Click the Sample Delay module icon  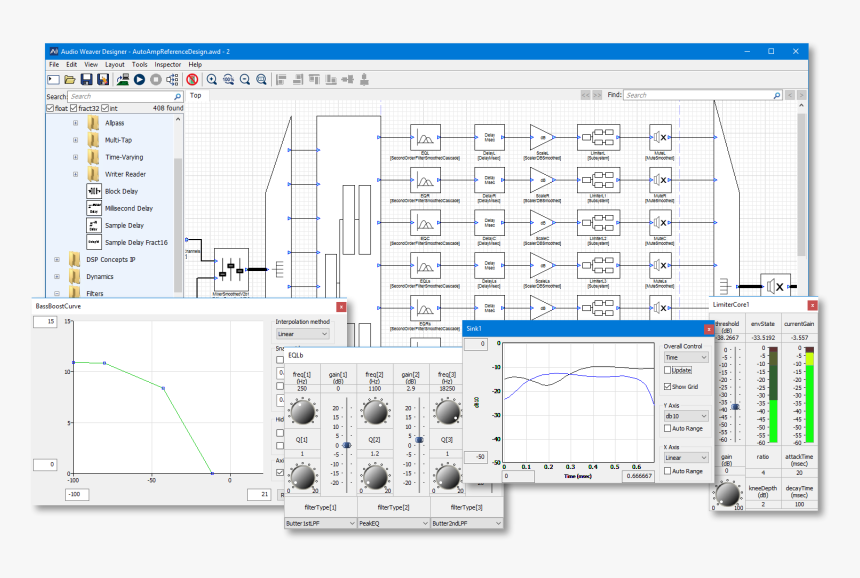[x=94, y=225]
